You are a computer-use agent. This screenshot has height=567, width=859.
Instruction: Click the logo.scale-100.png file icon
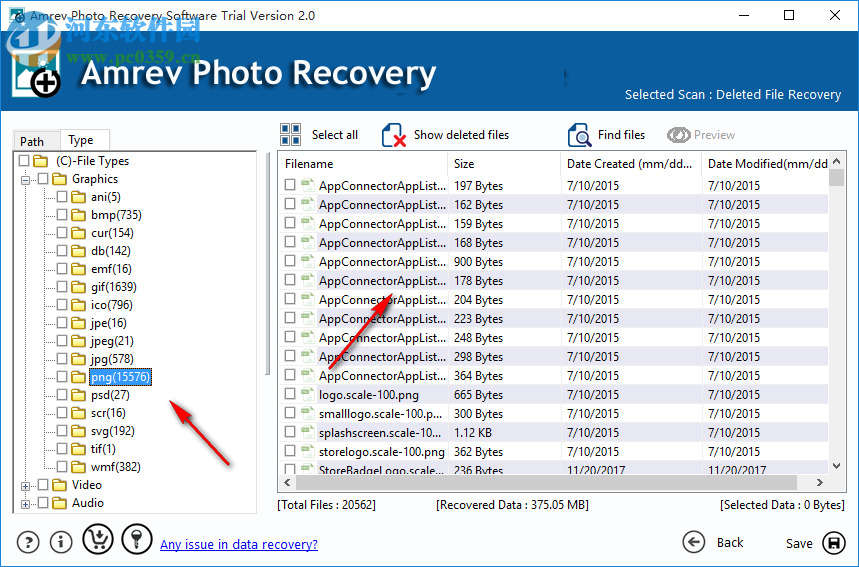click(x=307, y=393)
